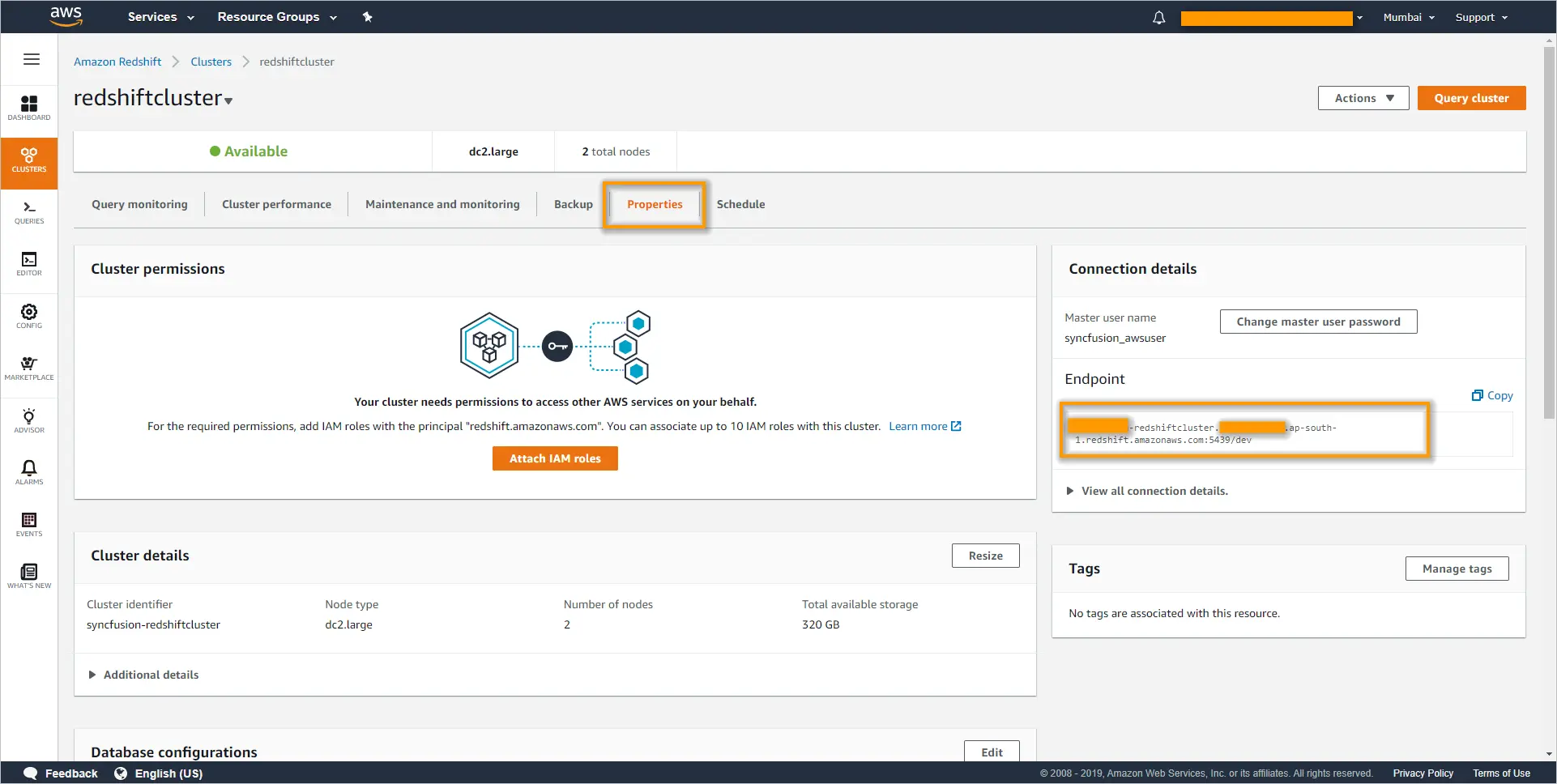This screenshot has width=1557, height=784.
Task: Click the page vertical scrollbar
Action: pos(1549,243)
